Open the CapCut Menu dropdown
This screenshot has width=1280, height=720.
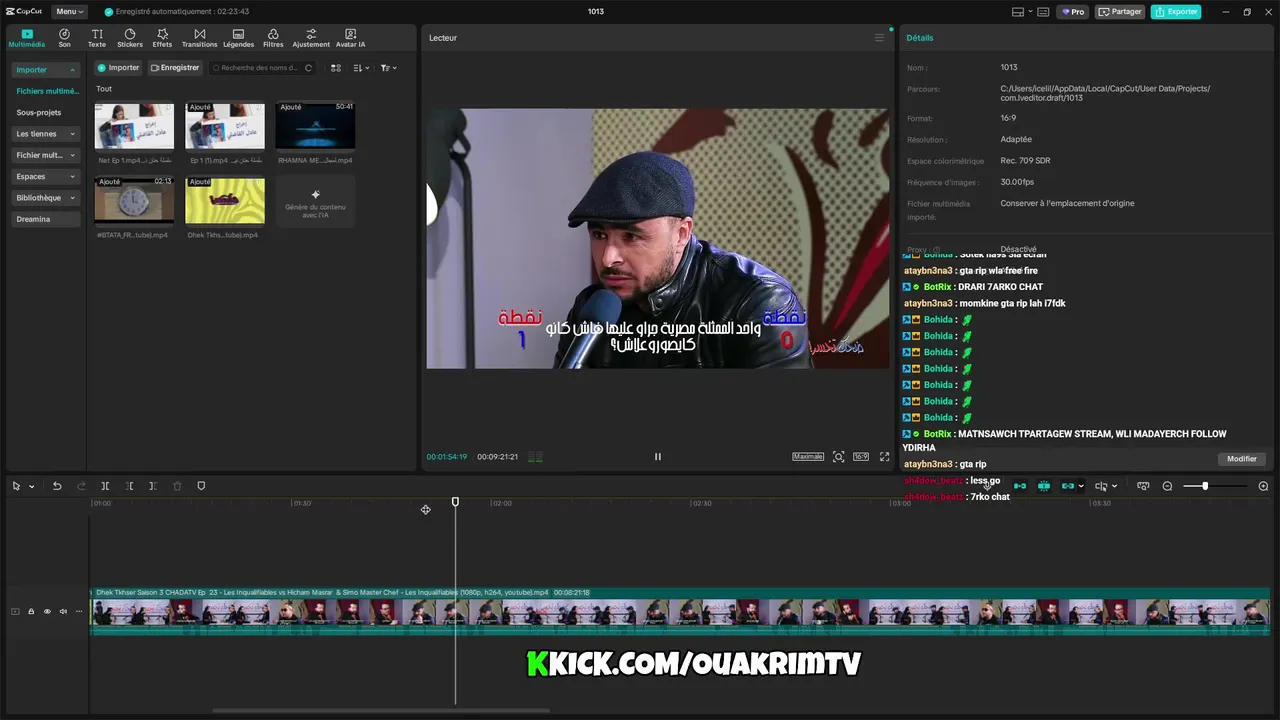(69, 12)
